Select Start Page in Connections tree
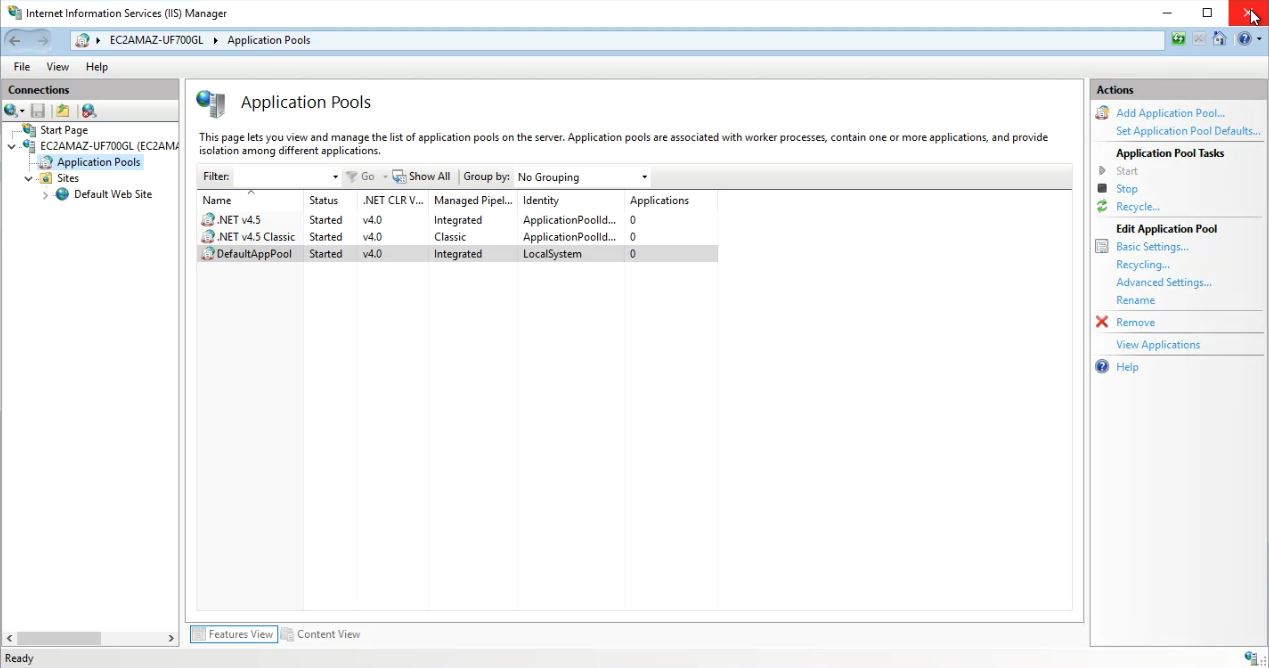 coord(64,130)
